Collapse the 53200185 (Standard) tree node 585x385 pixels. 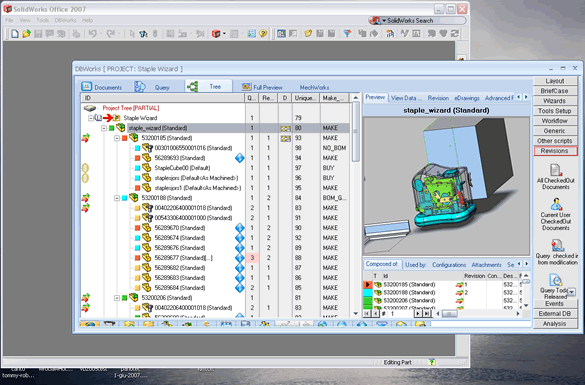pos(117,138)
